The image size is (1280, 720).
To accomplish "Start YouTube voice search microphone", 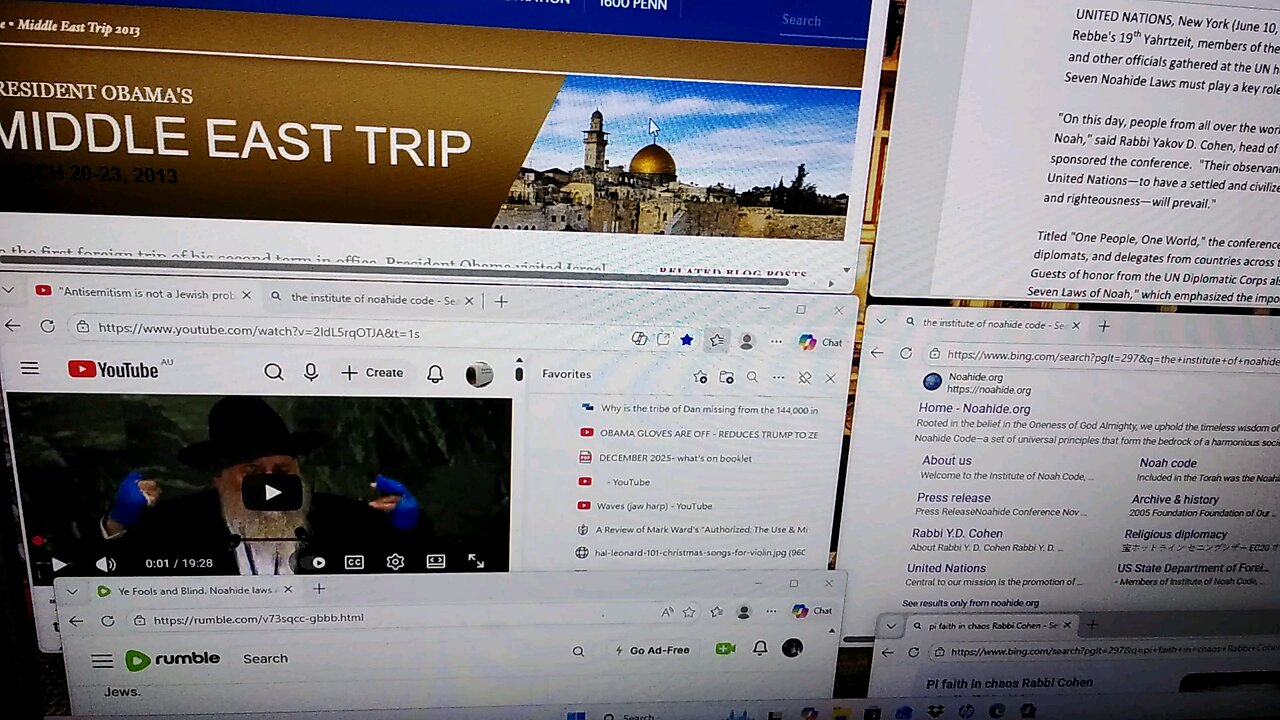I will click(x=311, y=372).
